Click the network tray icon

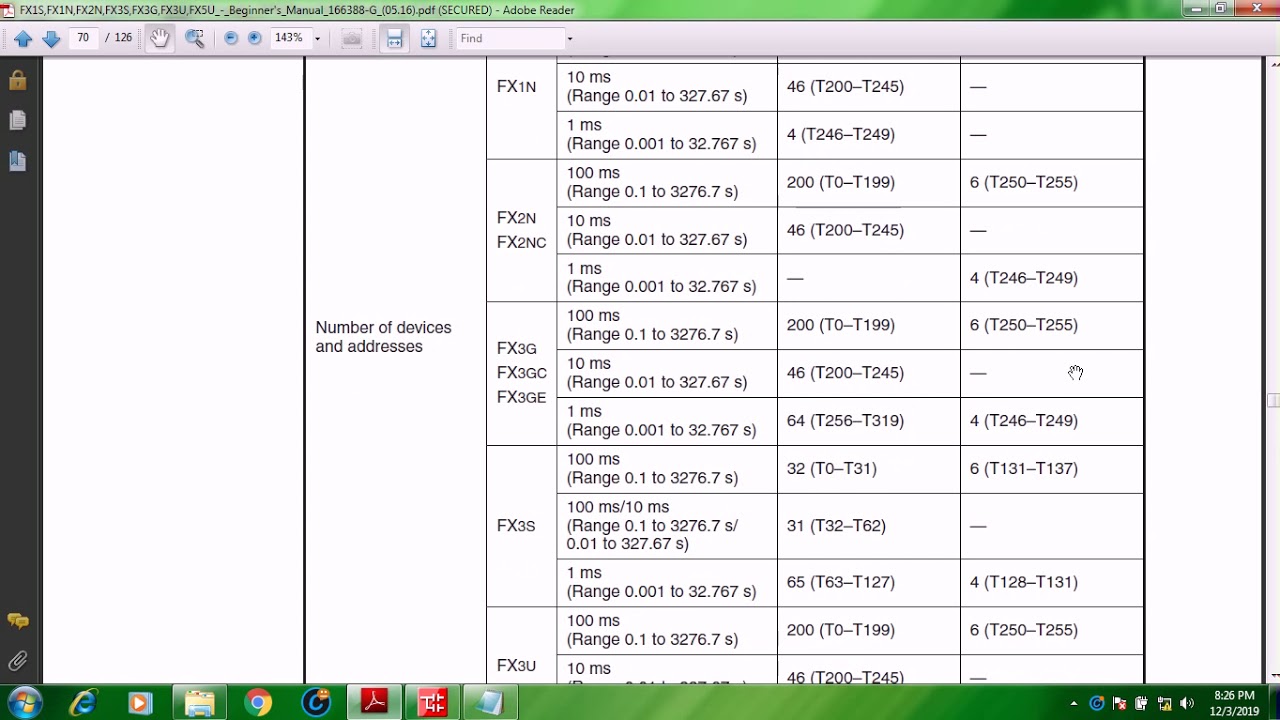1164,703
